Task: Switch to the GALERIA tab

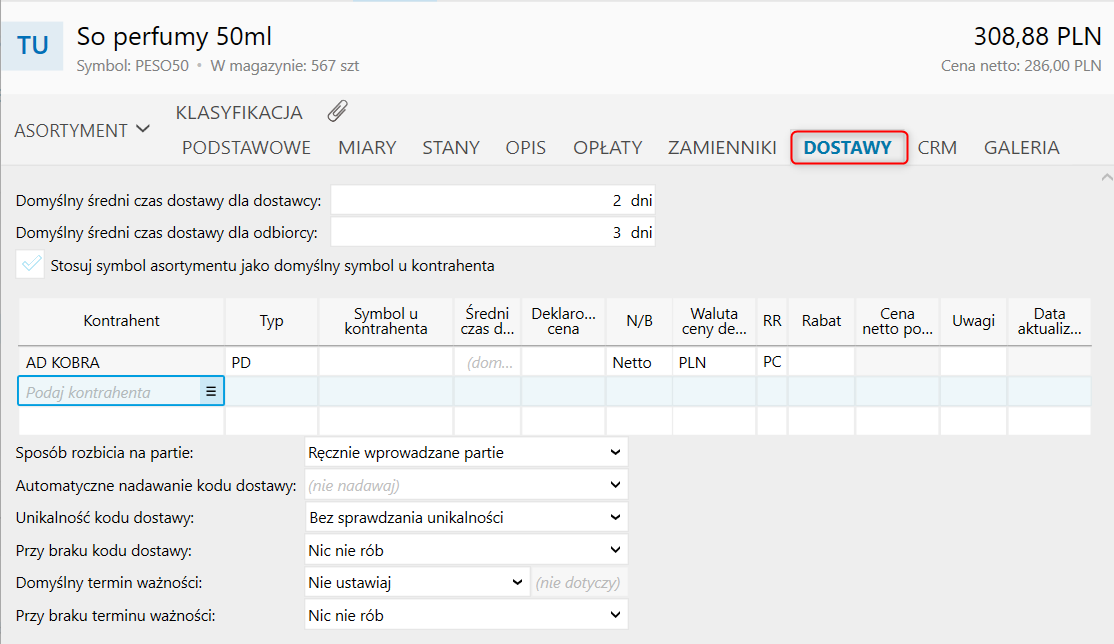Action: (x=1021, y=147)
